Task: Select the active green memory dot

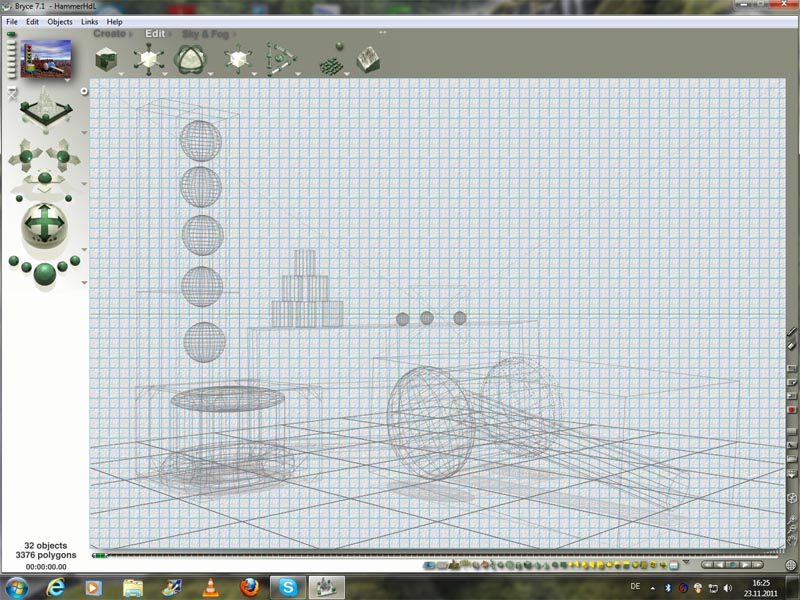Action: 11,35
